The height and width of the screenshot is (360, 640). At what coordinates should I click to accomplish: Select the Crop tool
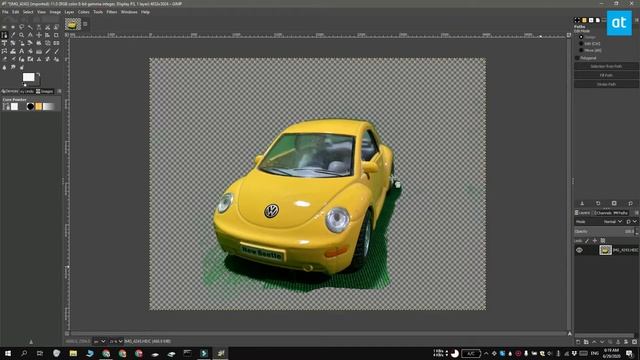[x=56, y=35]
